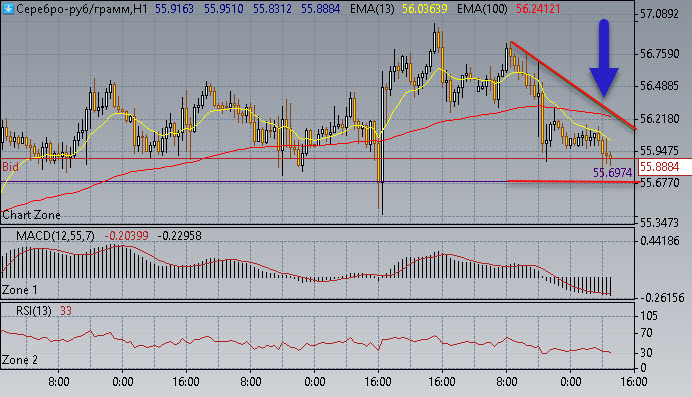Click the current price tag 55.8884 on axis
The image size is (692, 397).
point(665,167)
